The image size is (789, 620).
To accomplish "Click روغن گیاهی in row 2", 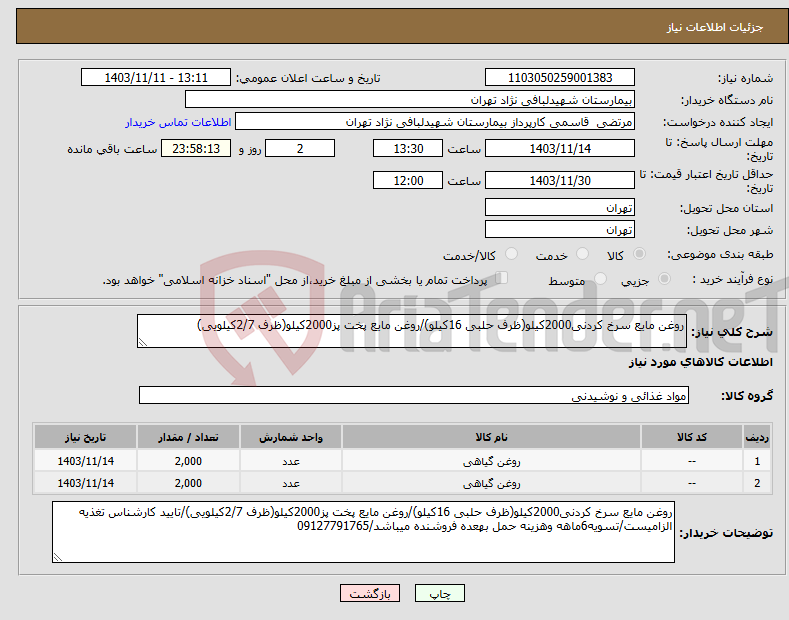I will tap(491, 483).
